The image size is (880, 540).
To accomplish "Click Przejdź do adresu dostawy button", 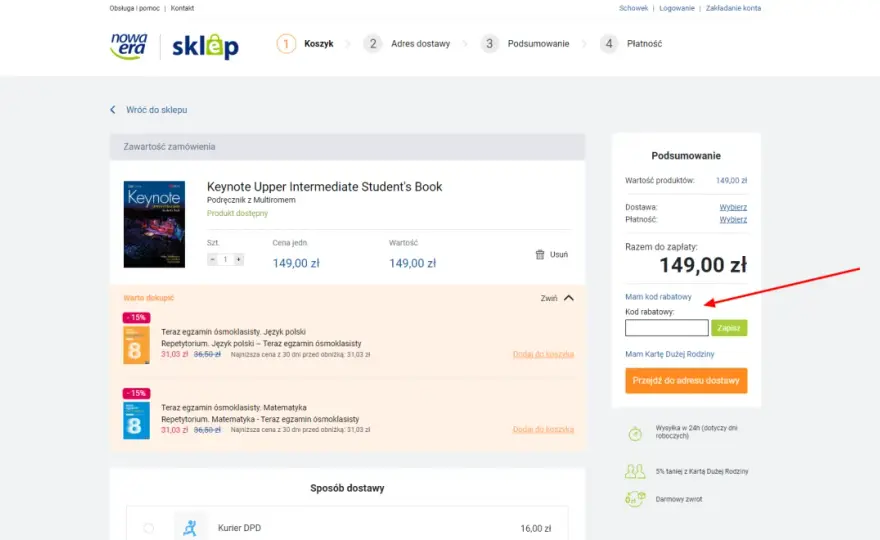I will click(686, 381).
